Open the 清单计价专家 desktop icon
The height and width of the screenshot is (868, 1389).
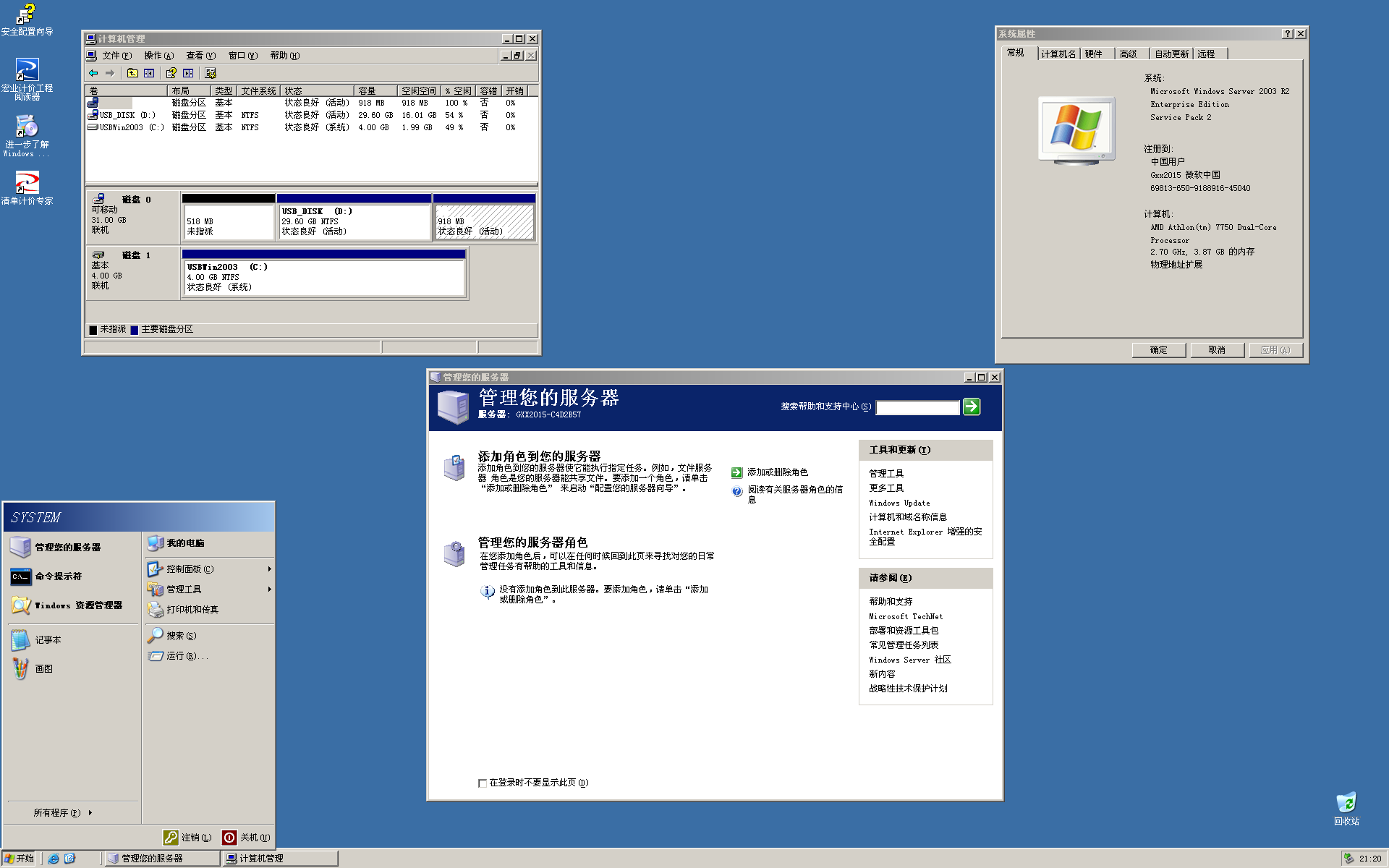tap(27, 188)
